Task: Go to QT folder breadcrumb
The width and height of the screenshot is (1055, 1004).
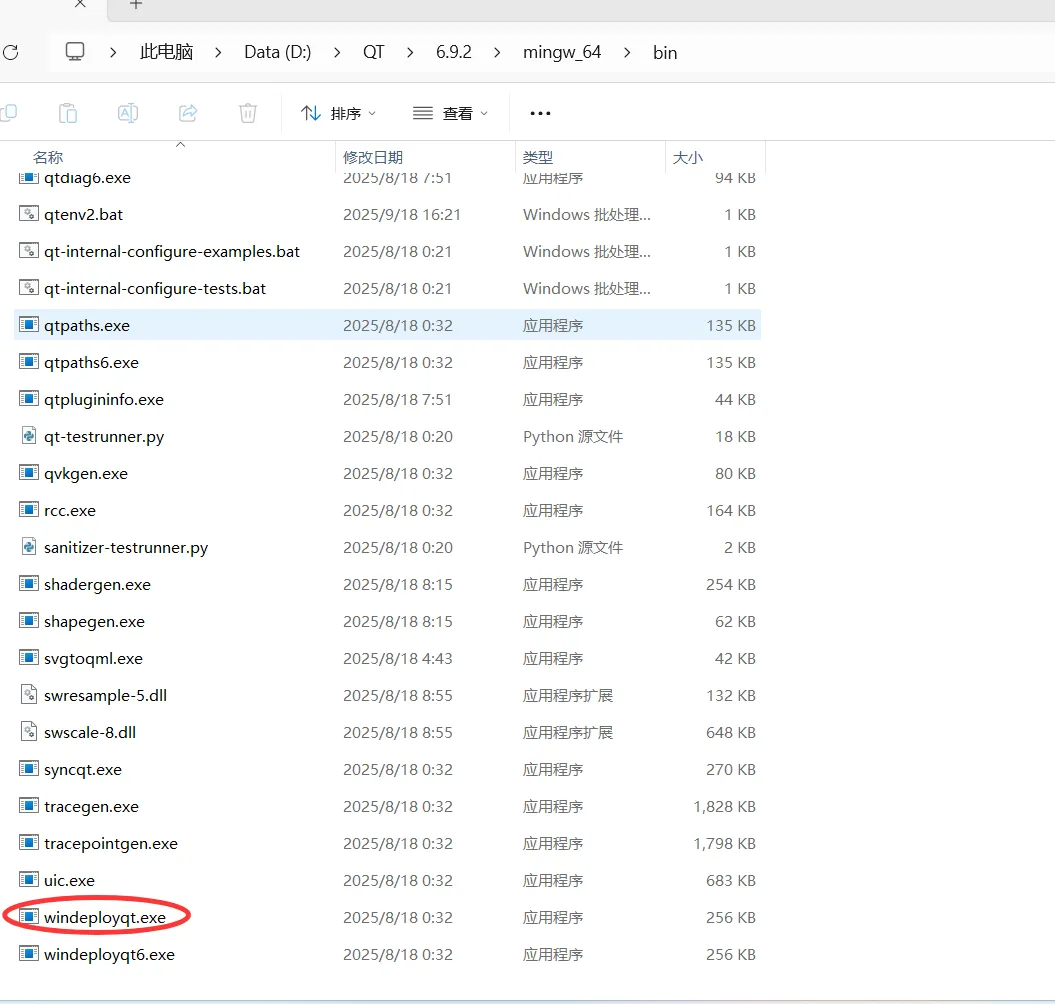Action: (373, 52)
